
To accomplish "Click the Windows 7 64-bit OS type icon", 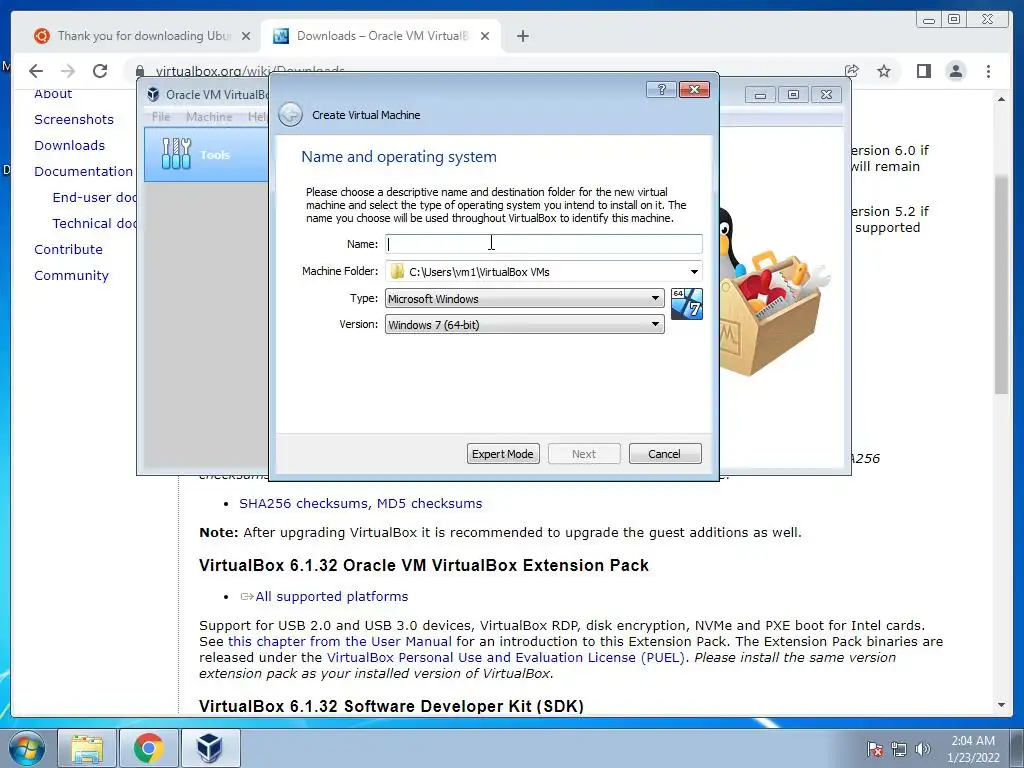I will 686,304.
